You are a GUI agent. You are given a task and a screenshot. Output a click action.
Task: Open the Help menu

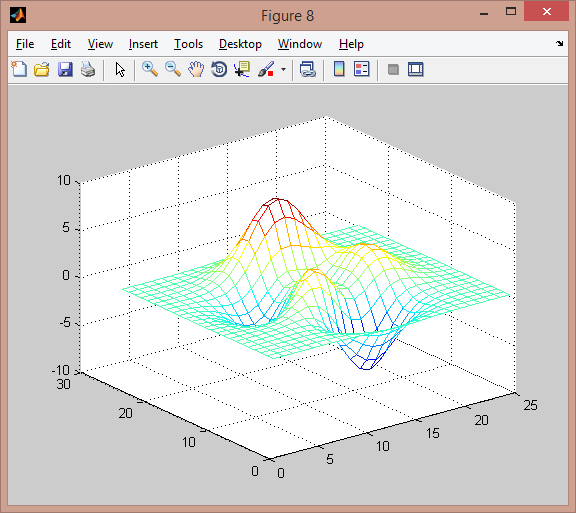(351, 44)
